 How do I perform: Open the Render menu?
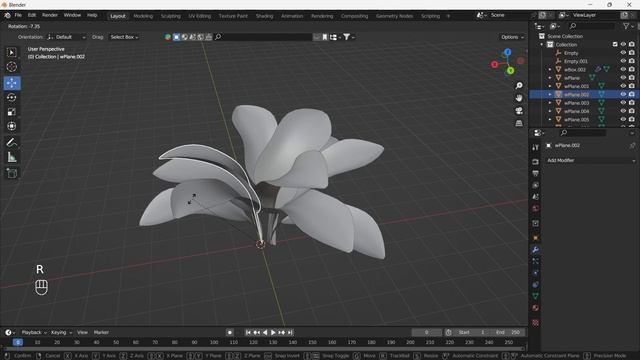50,15
